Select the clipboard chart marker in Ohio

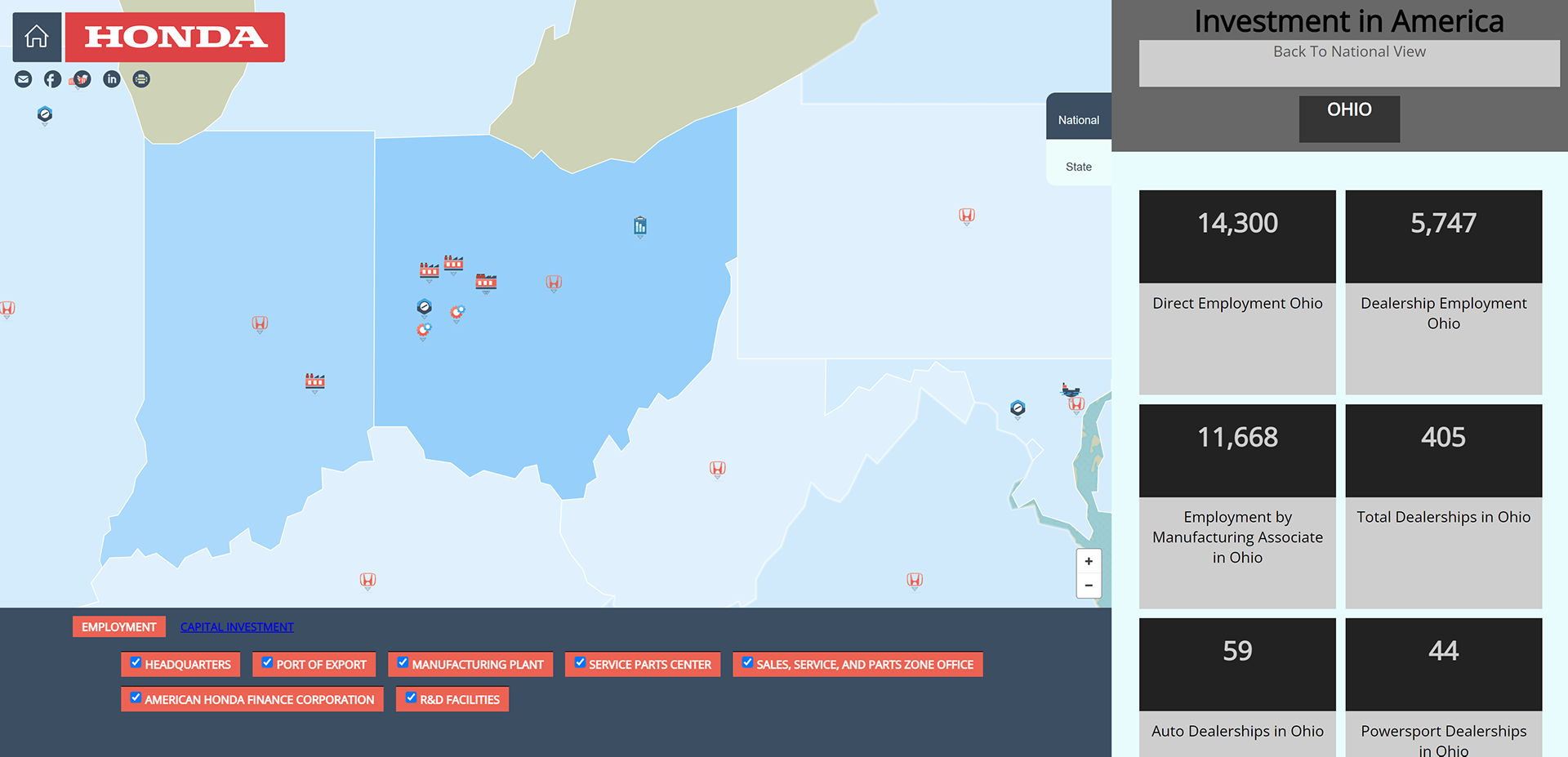pyautogui.click(x=640, y=226)
